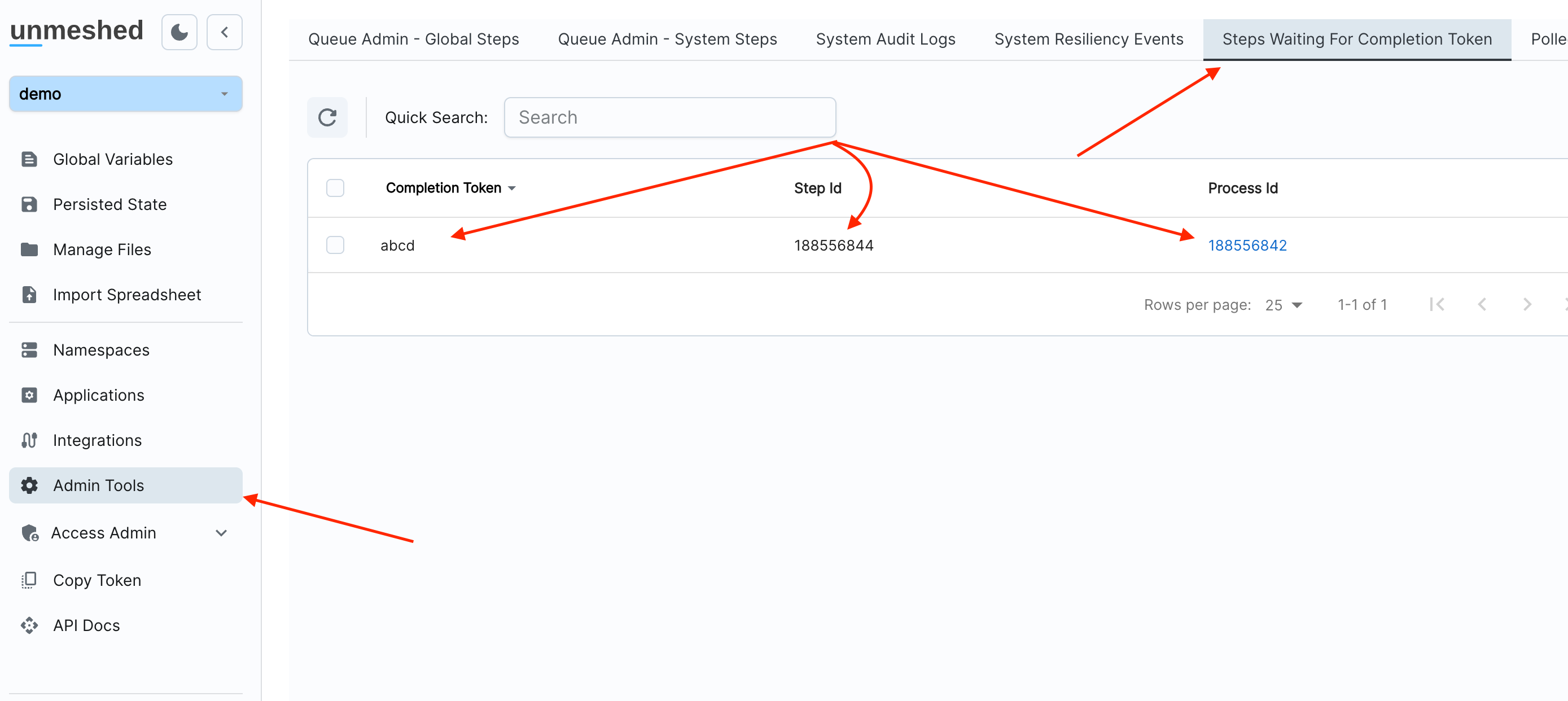This screenshot has height=701, width=1568.
Task: Click the Integrations icon in sidebar
Action: 29,440
